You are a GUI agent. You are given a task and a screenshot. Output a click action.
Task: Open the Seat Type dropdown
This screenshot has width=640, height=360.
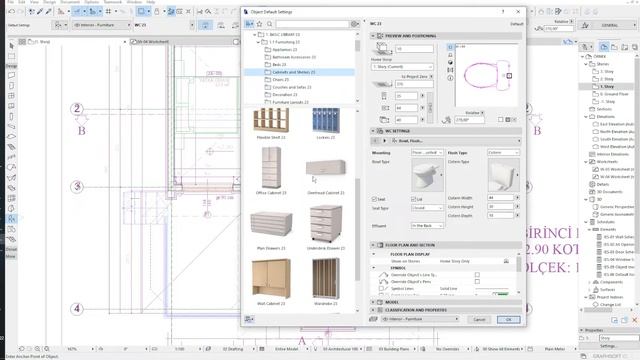[427, 208]
